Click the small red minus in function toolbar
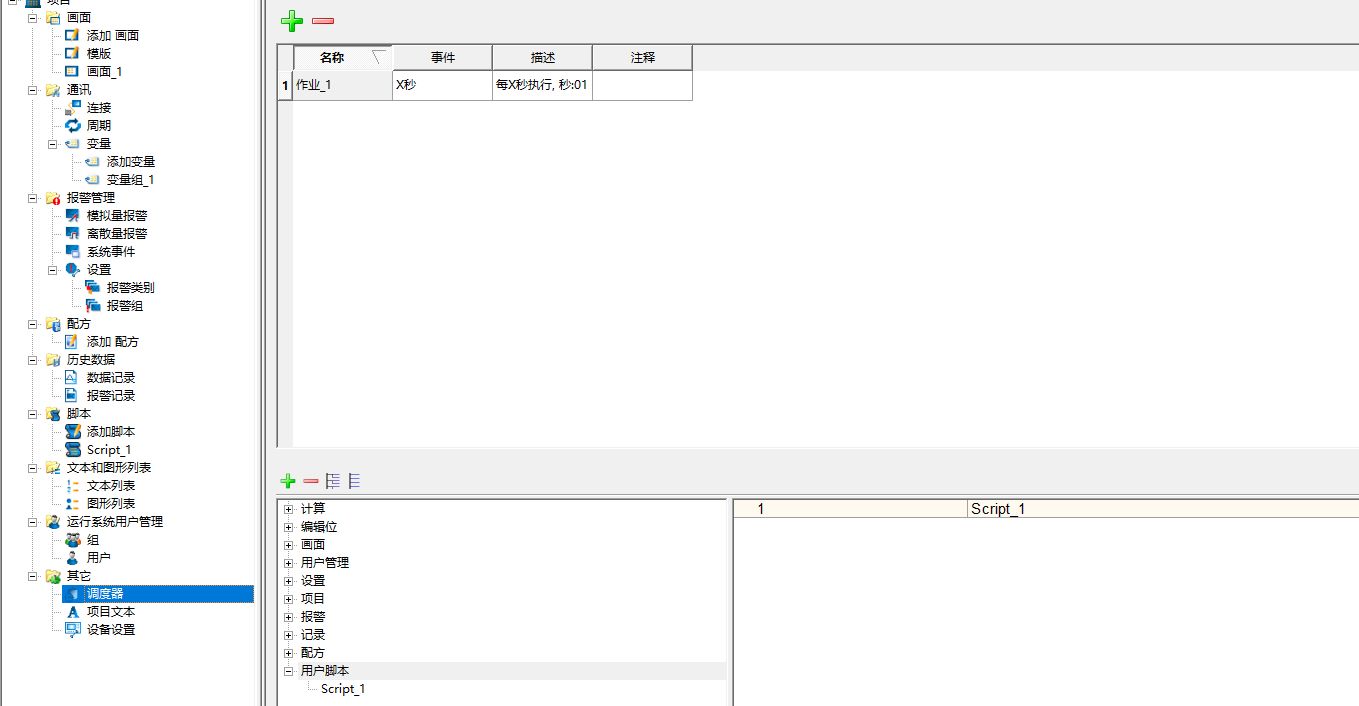 311,481
